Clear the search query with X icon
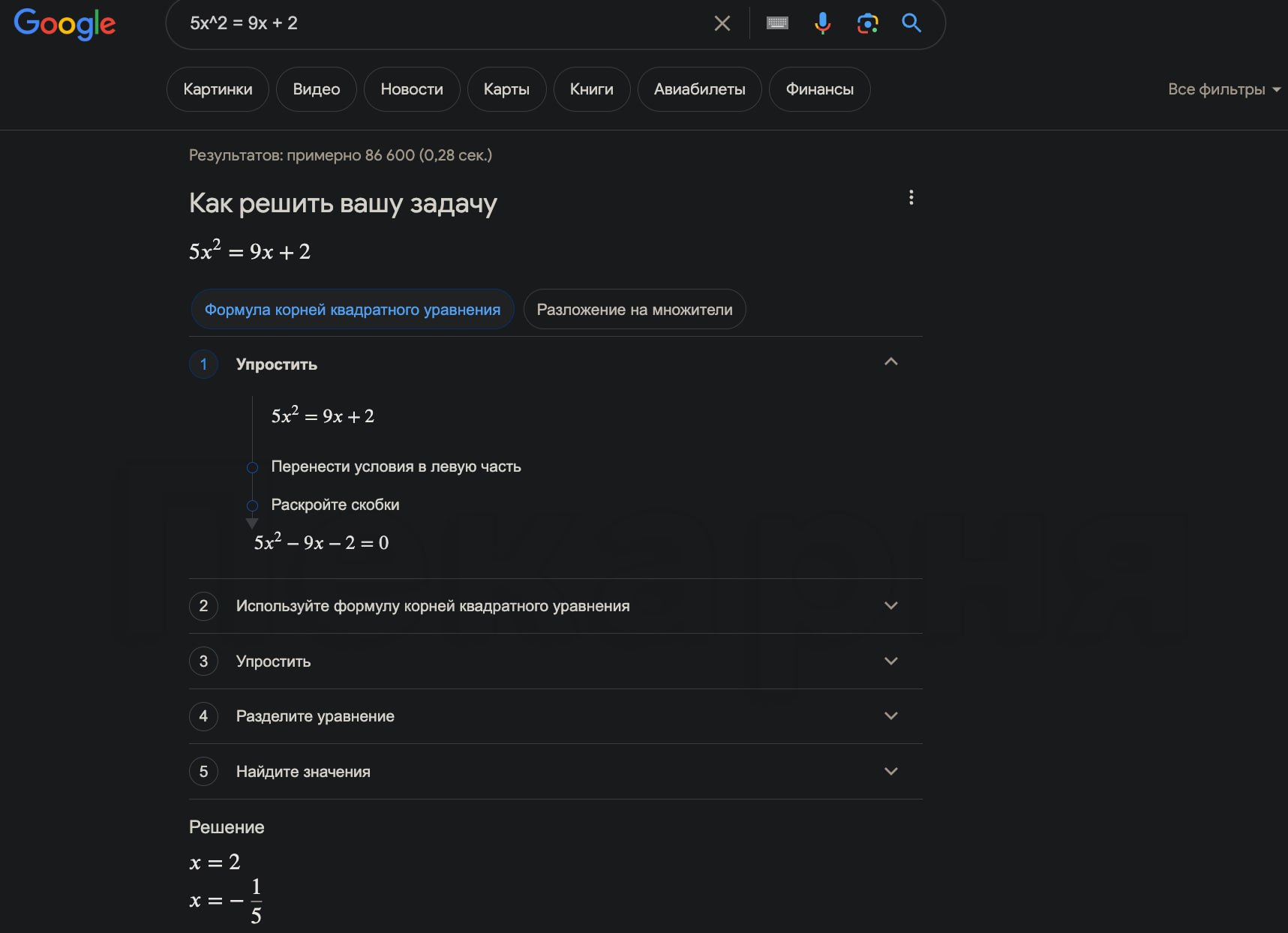 point(722,23)
